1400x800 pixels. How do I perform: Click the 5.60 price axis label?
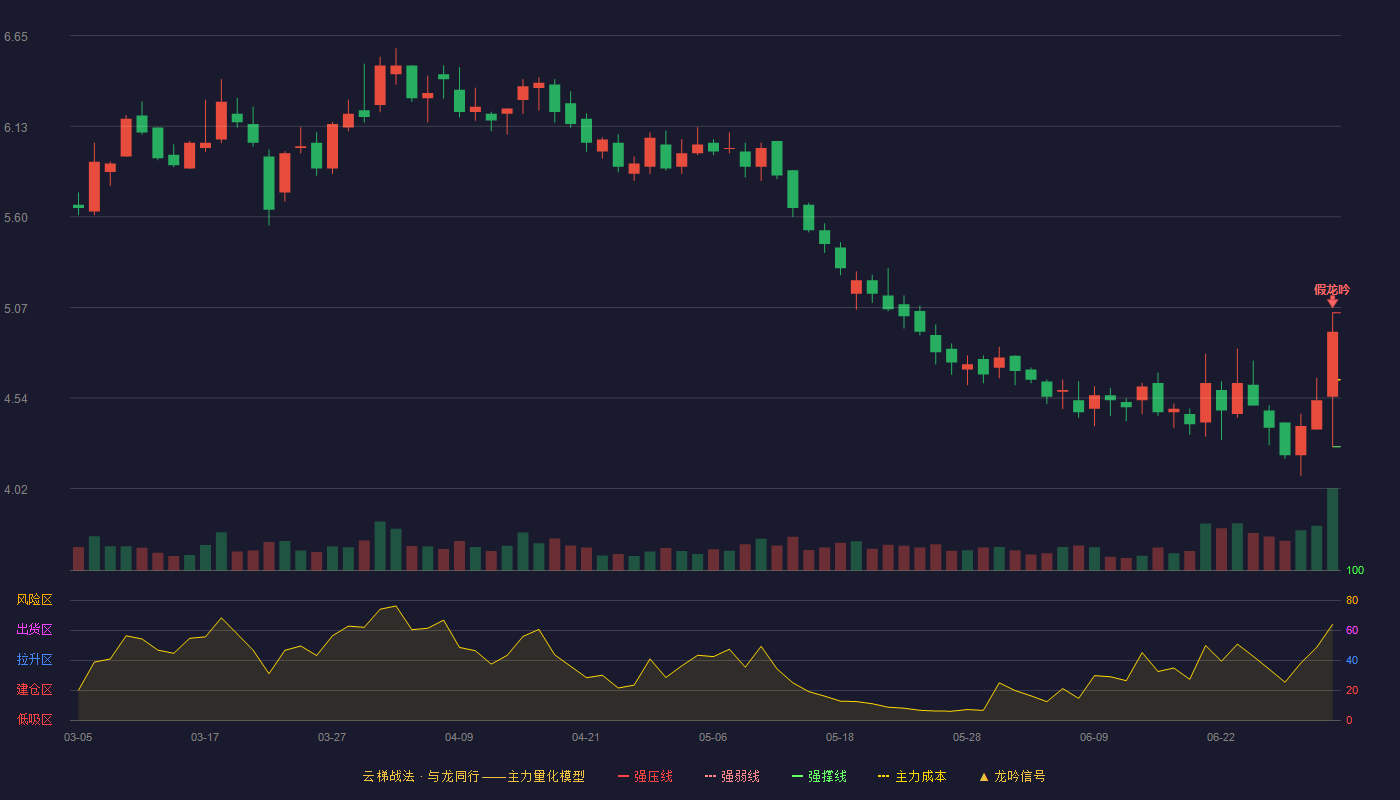(x=16, y=218)
